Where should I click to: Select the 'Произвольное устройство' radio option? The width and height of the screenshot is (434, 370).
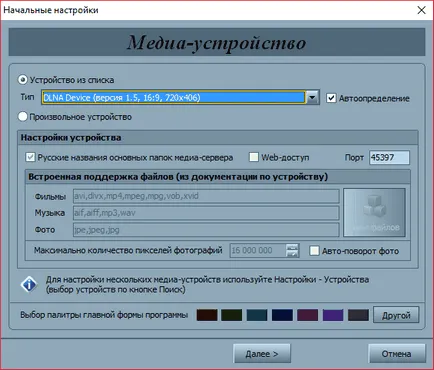coord(22,117)
